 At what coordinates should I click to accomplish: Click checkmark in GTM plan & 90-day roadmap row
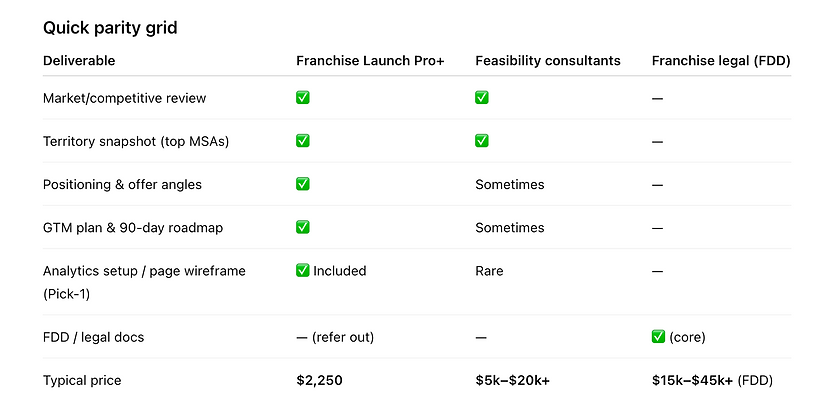tap(303, 227)
